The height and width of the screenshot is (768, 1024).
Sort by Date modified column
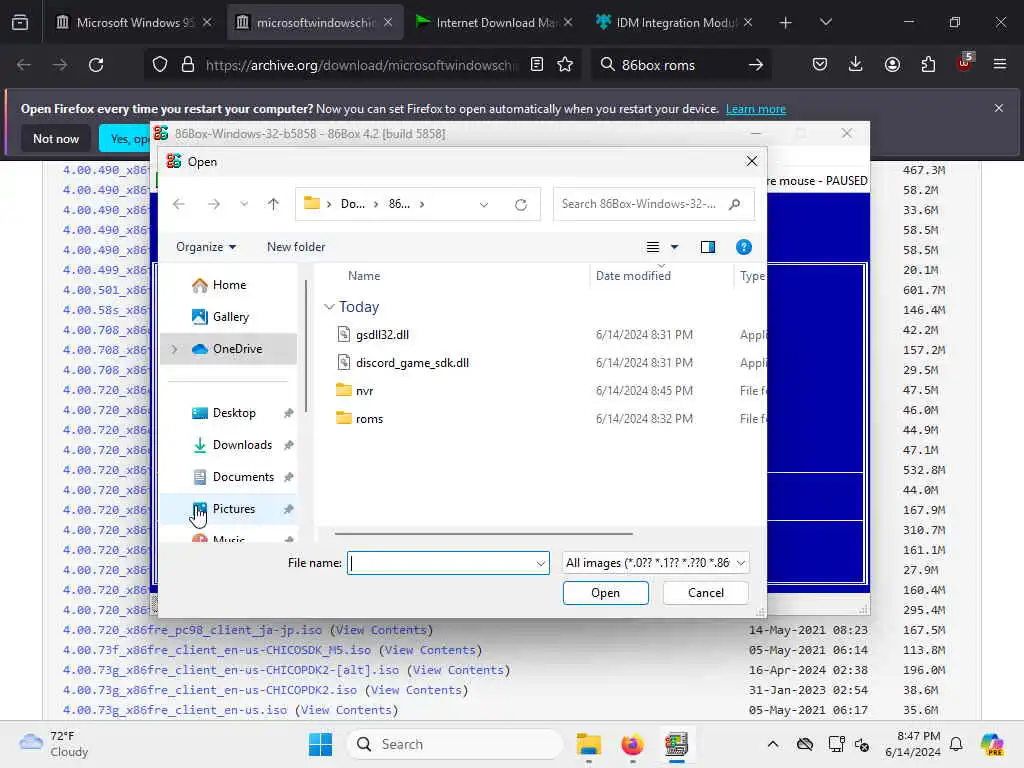(x=633, y=276)
